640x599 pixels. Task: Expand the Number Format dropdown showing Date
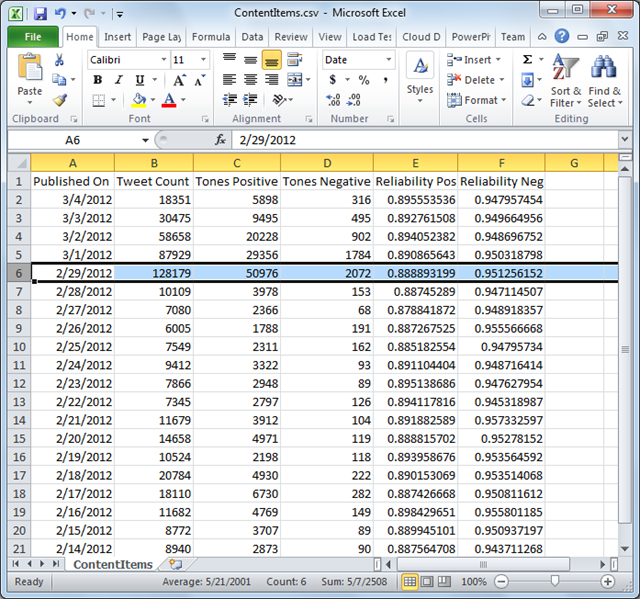pos(390,60)
